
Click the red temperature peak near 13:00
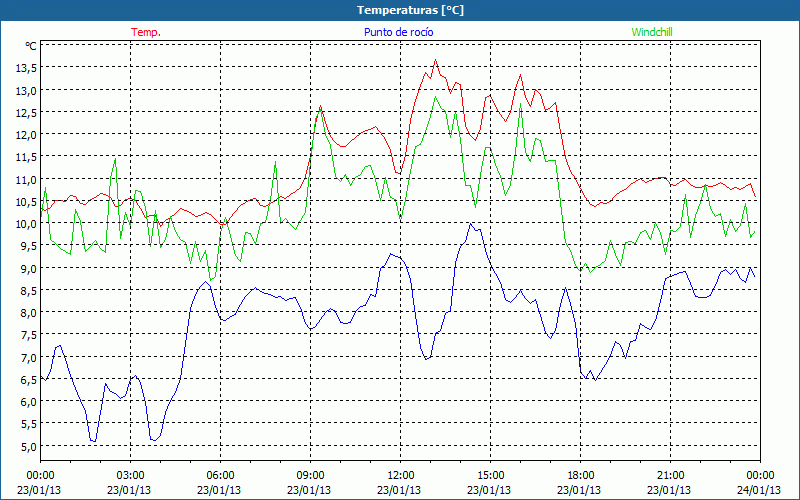[x=435, y=60]
